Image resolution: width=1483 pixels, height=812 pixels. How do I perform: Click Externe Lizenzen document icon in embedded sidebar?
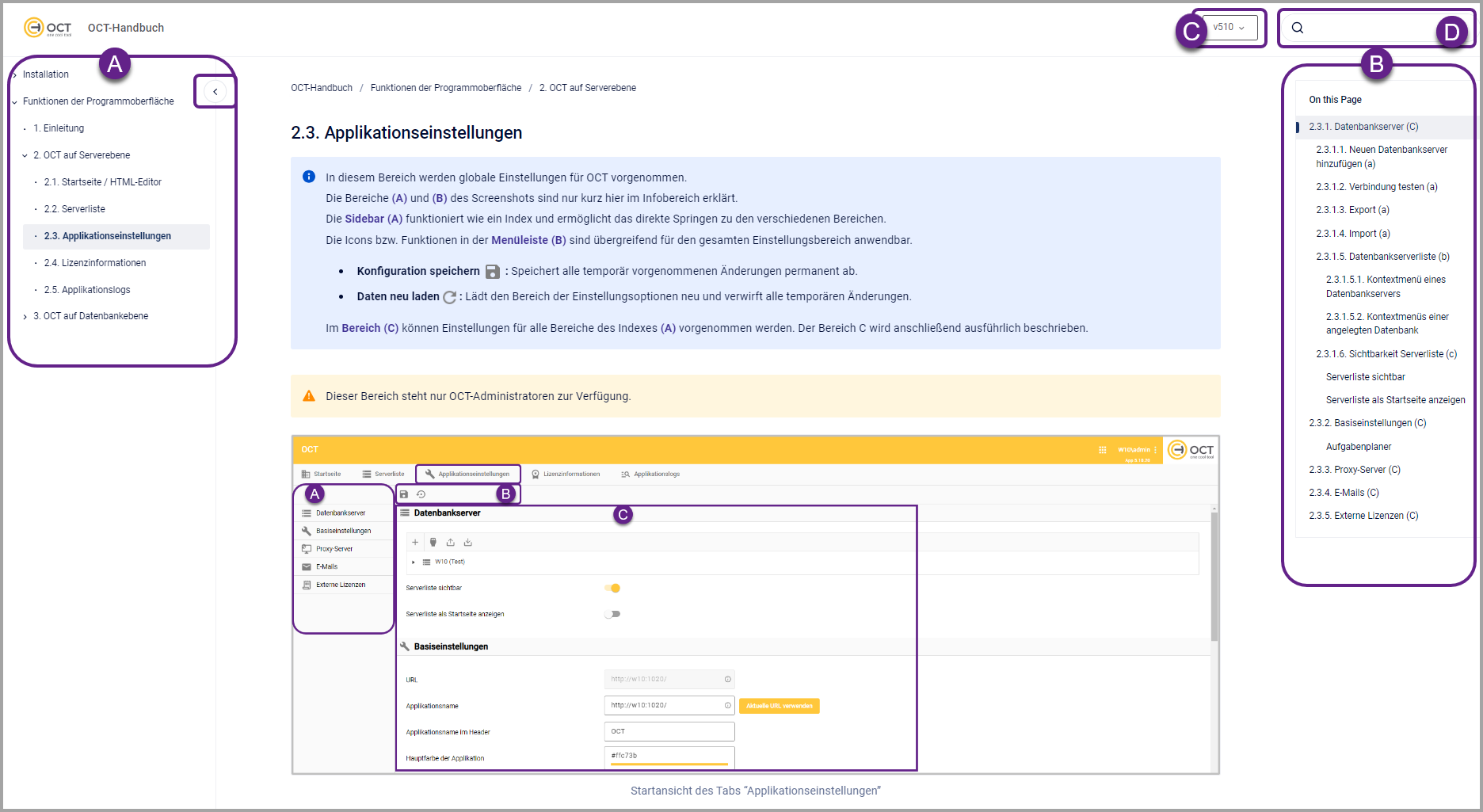click(x=307, y=585)
